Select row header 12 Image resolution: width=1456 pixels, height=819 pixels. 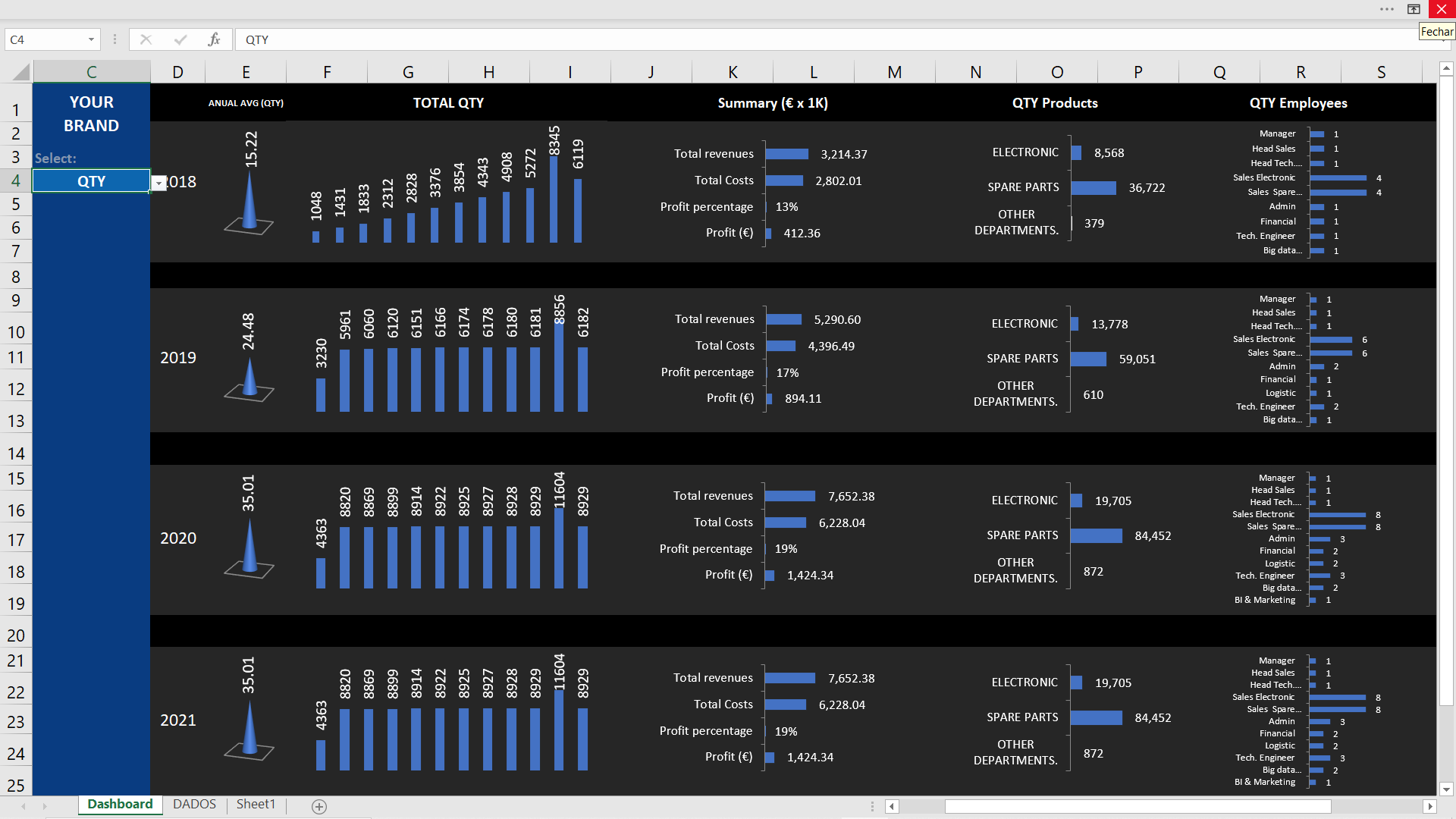16,389
